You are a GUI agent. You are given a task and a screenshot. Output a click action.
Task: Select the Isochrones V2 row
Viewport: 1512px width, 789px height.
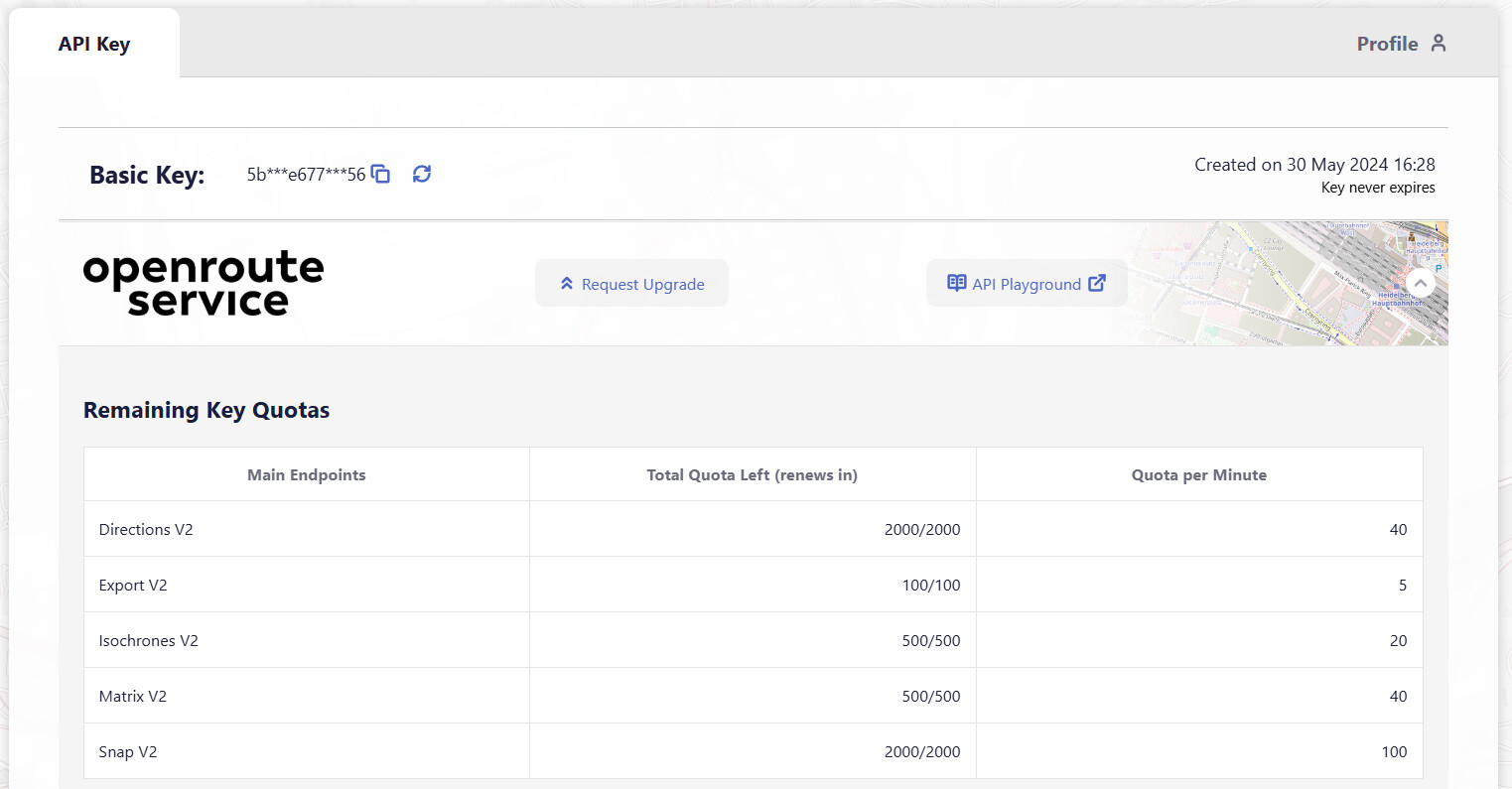tap(149, 640)
